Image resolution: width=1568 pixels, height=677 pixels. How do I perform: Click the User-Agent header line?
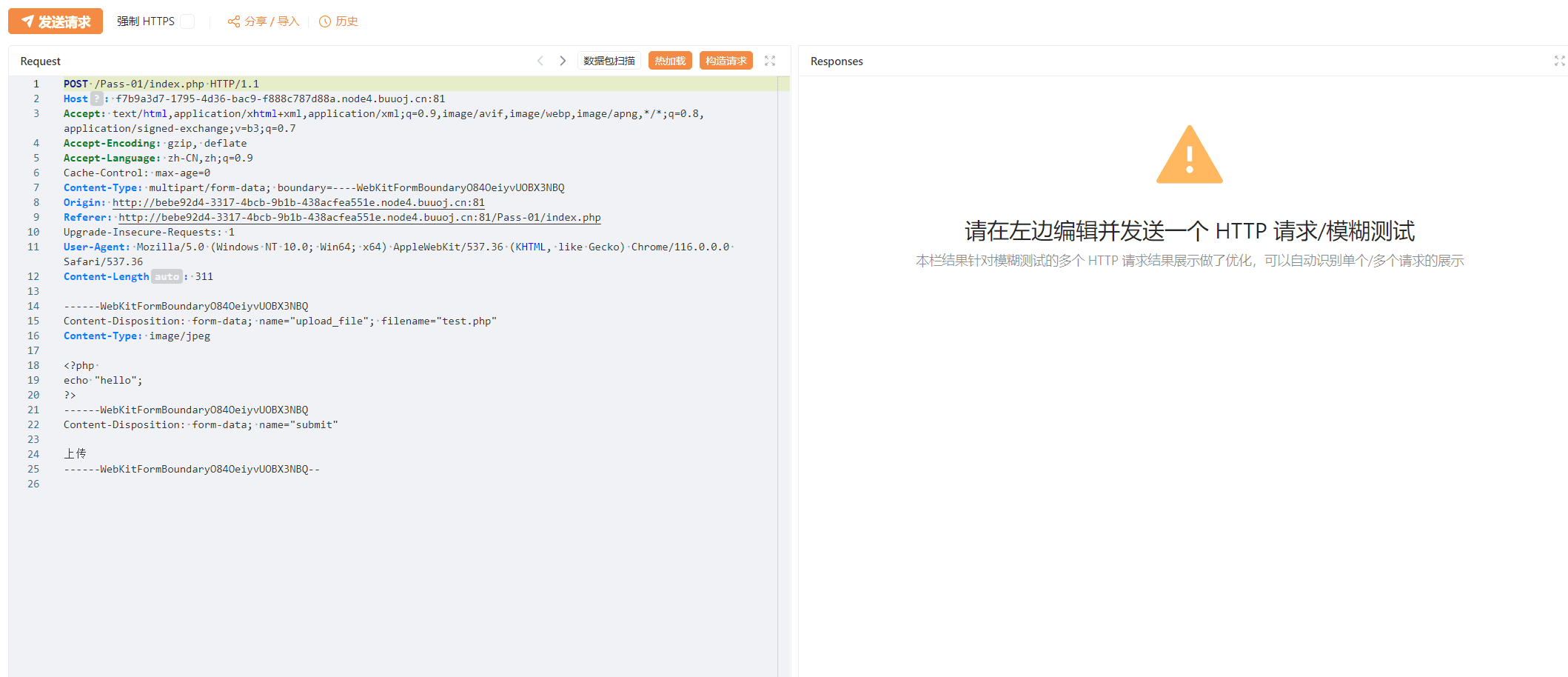(x=398, y=254)
